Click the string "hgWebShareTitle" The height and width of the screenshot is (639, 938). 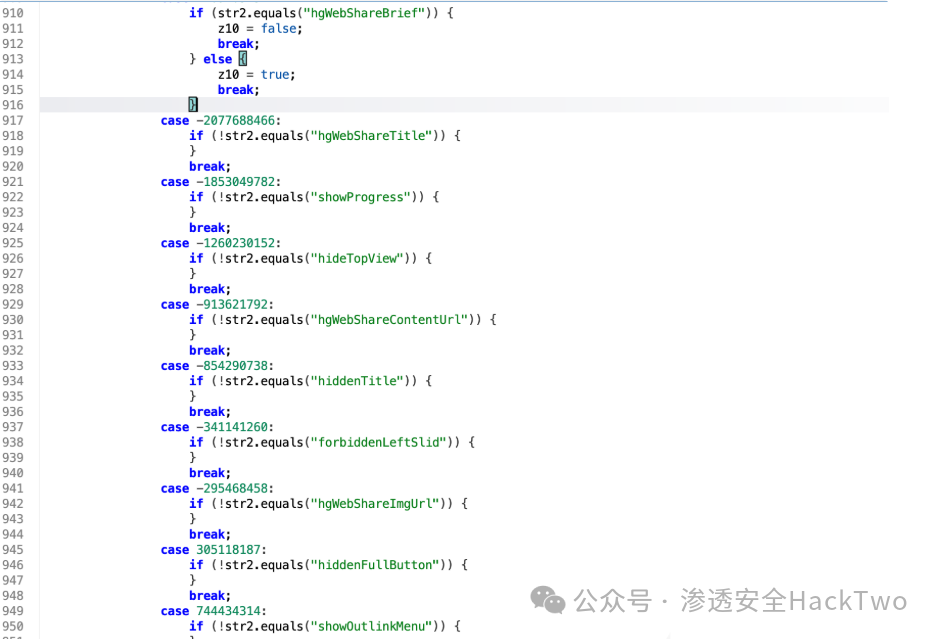point(371,136)
